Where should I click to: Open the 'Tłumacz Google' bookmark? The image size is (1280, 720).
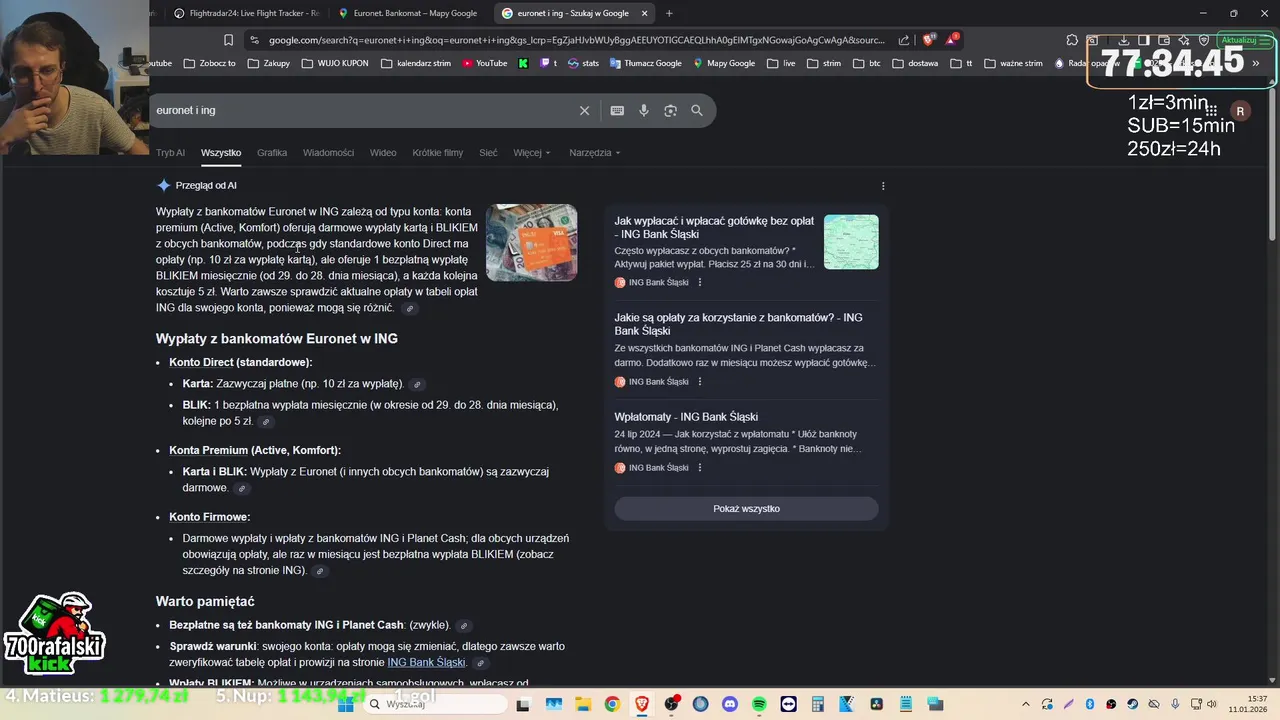[644, 63]
